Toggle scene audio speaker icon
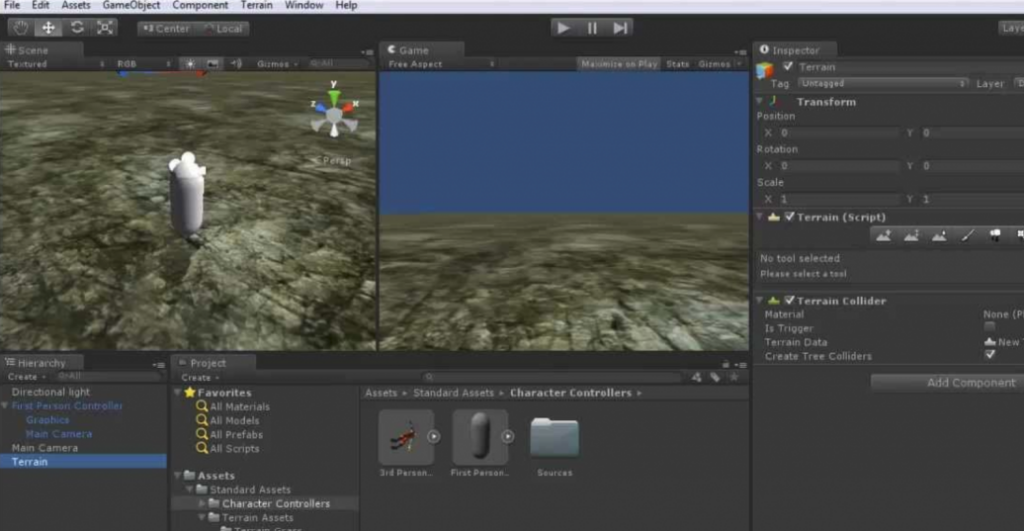The width and height of the screenshot is (1024, 531). coord(236,64)
